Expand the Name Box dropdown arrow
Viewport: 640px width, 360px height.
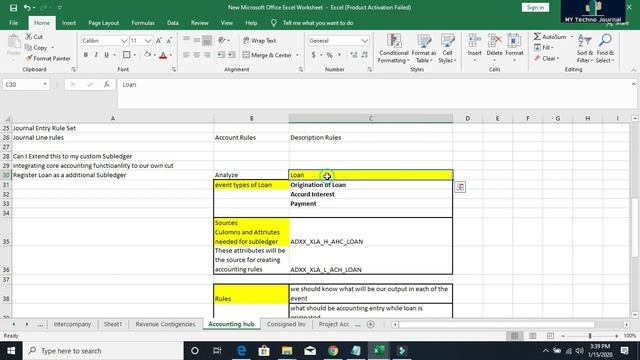pos(45,84)
